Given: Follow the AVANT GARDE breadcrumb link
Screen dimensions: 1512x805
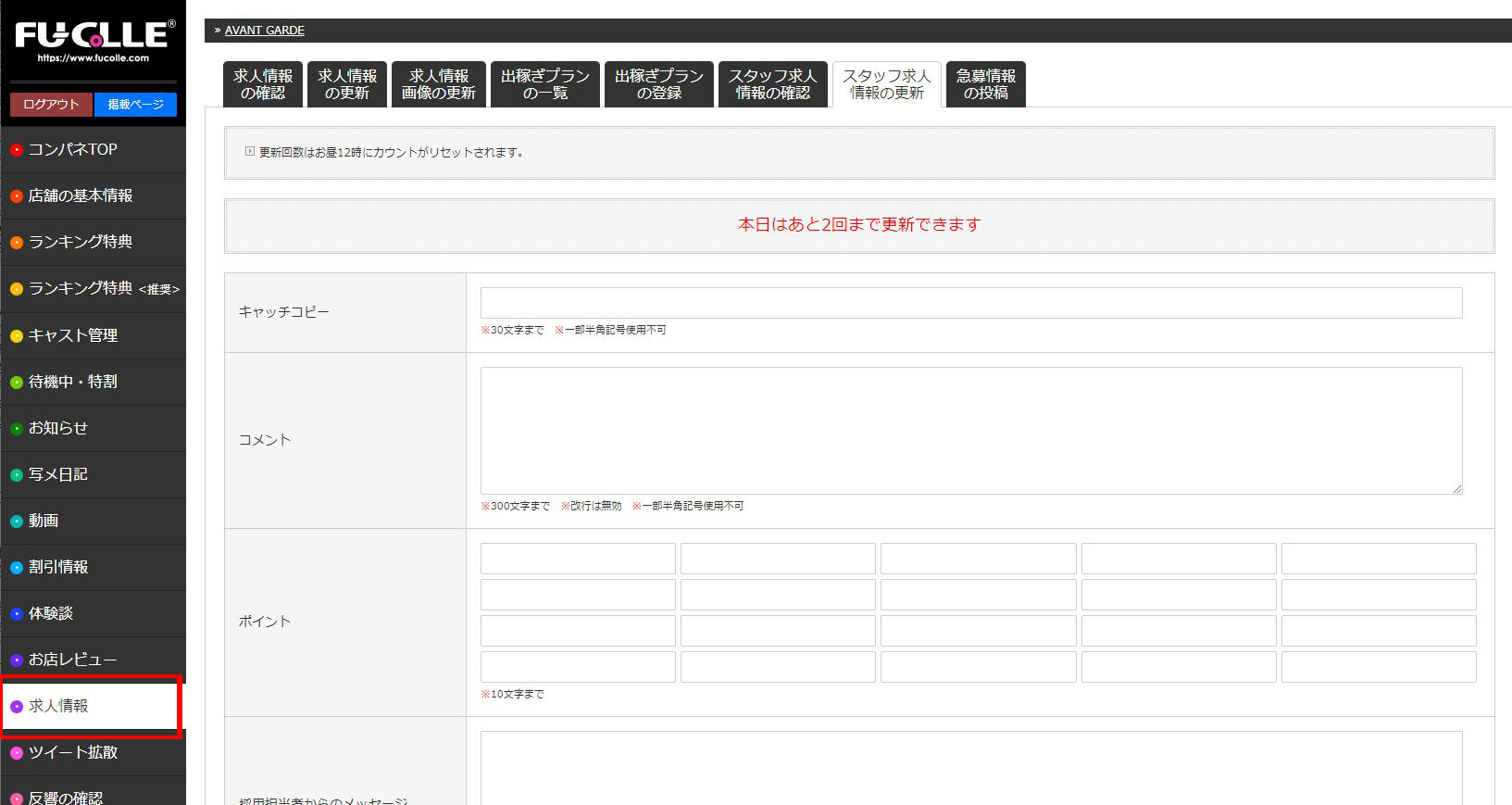Looking at the screenshot, I should click(264, 31).
